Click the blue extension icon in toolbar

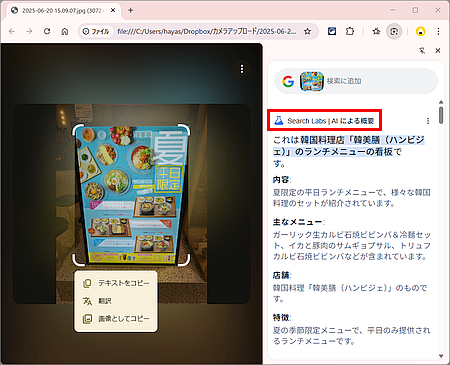pos(332,31)
